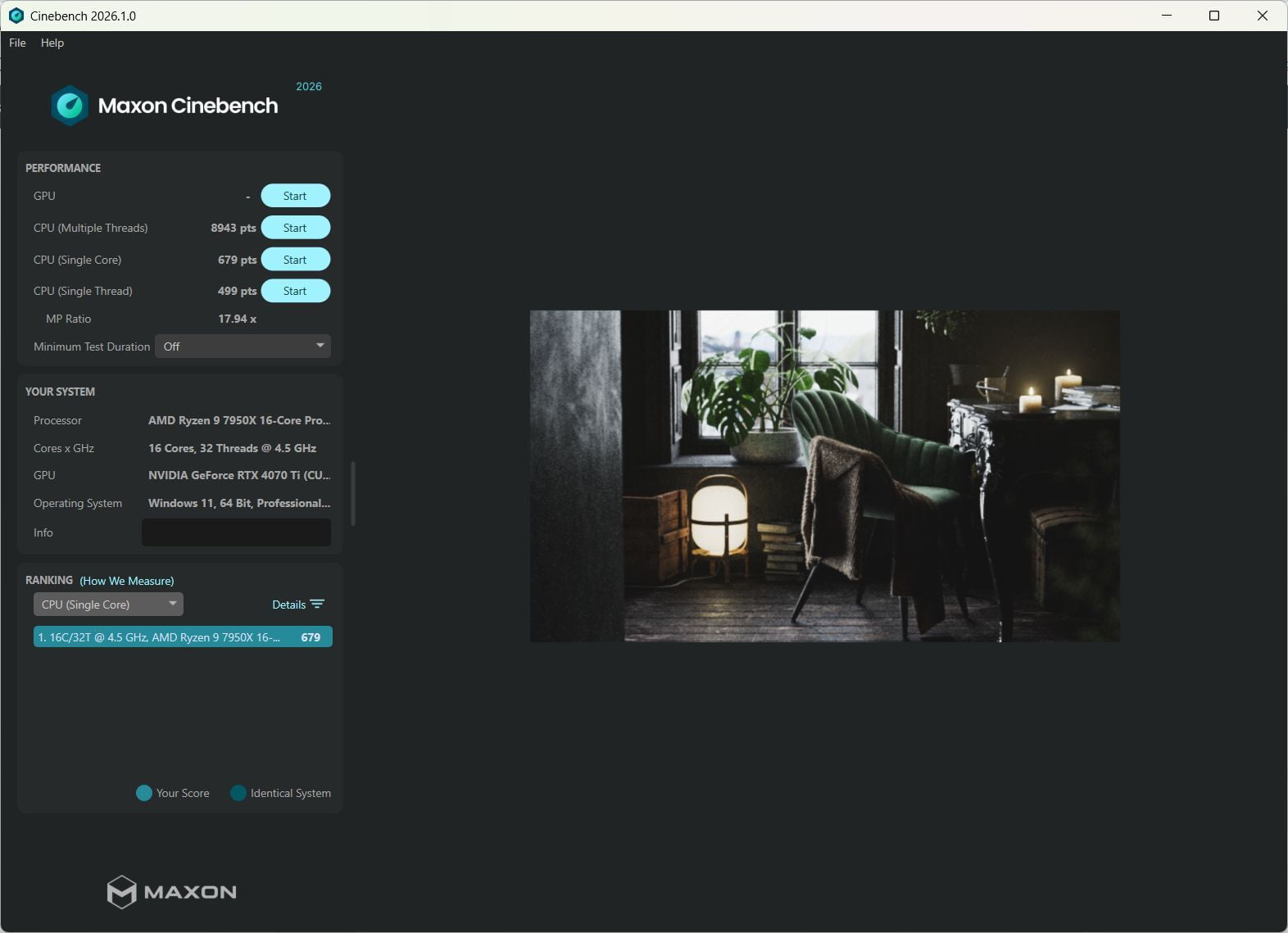Click the 679 pts single core score
This screenshot has width=1288, height=933.
pos(238,260)
